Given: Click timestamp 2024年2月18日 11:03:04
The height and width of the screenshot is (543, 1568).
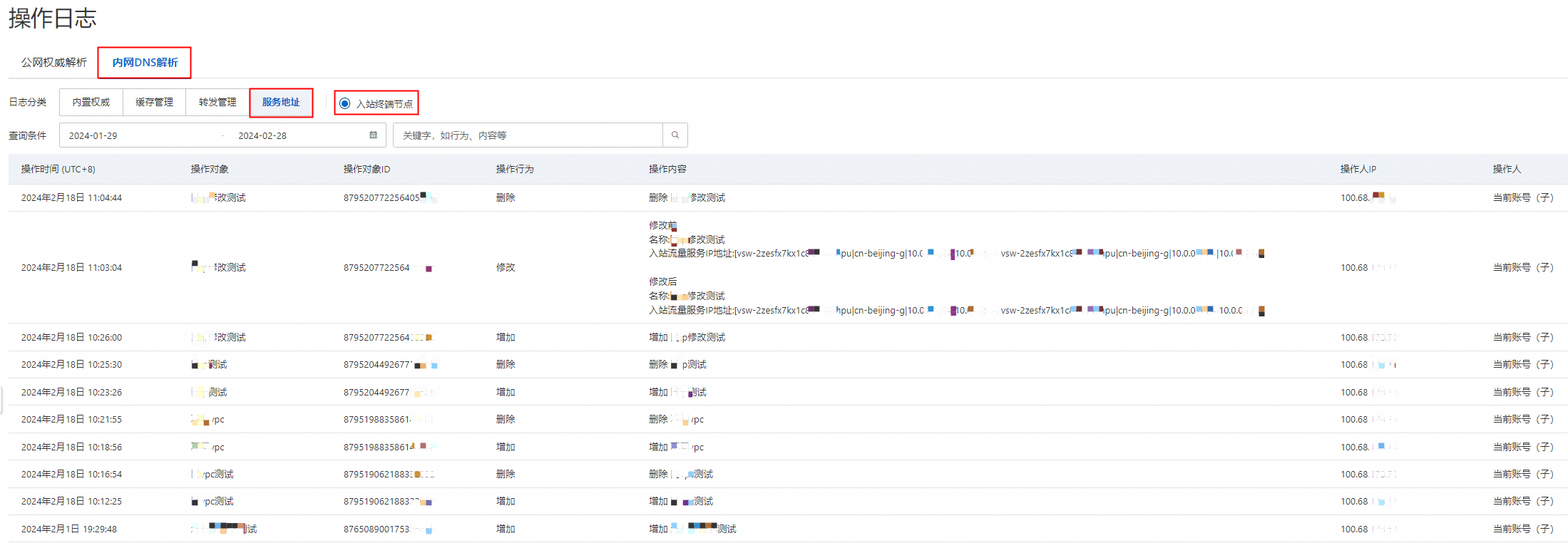Looking at the screenshot, I should click(x=71, y=267).
